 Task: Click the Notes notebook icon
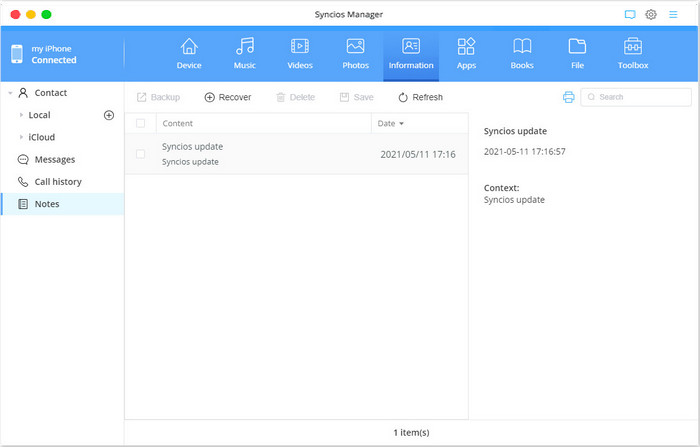tap(23, 204)
